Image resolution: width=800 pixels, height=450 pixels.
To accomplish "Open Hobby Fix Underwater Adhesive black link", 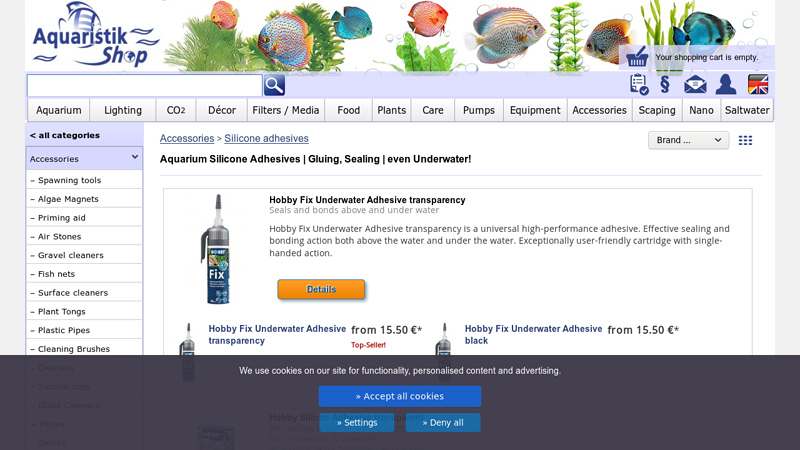I will coord(533,335).
